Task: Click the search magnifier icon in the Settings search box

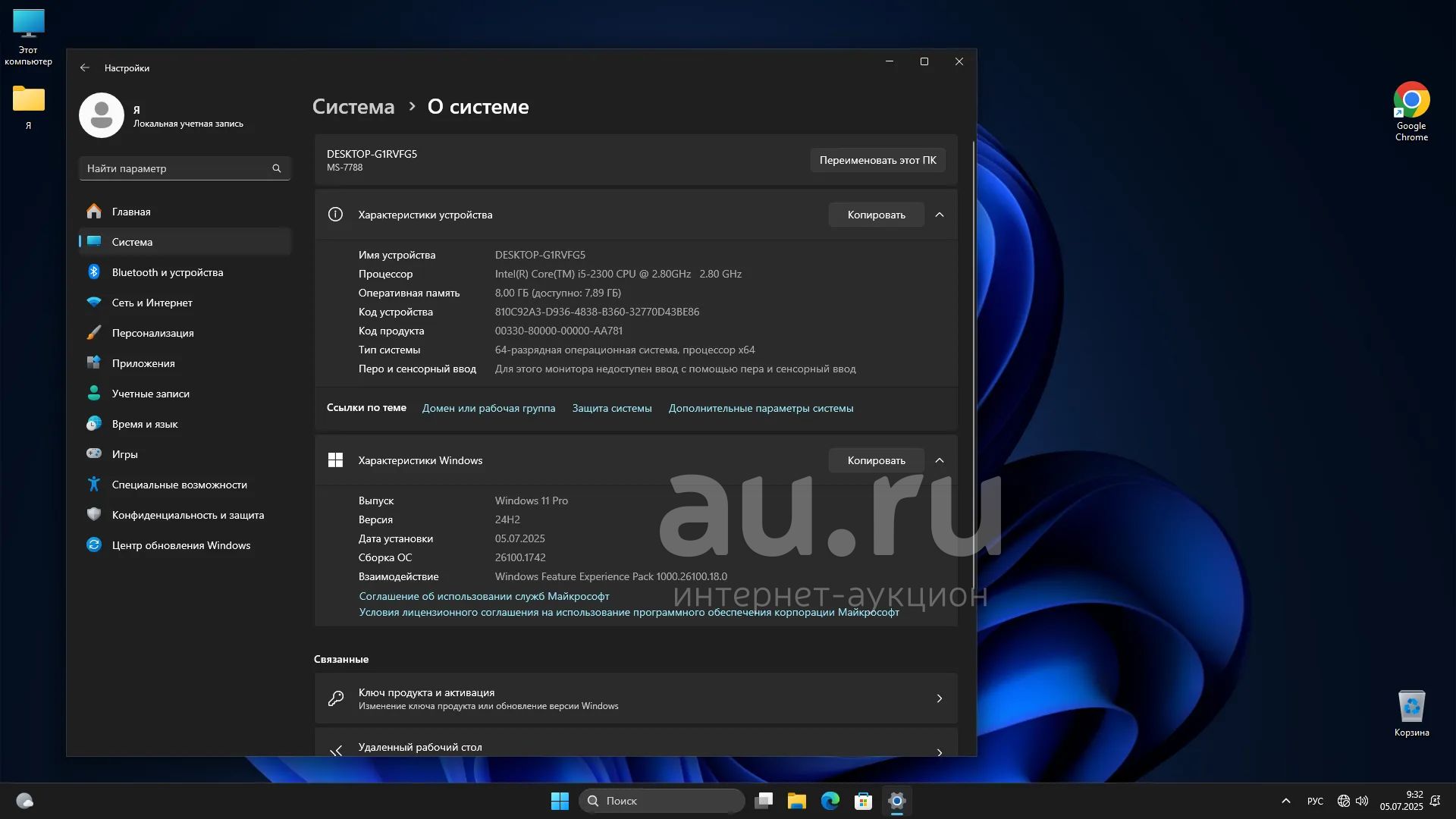Action: (277, 168)
